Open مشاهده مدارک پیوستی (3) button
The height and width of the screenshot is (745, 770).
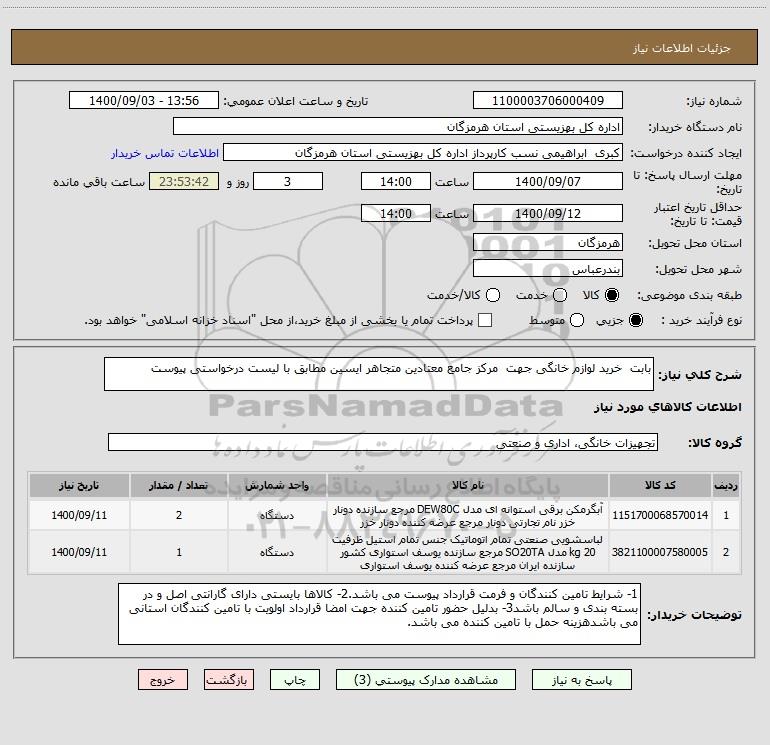coord(426,680)
